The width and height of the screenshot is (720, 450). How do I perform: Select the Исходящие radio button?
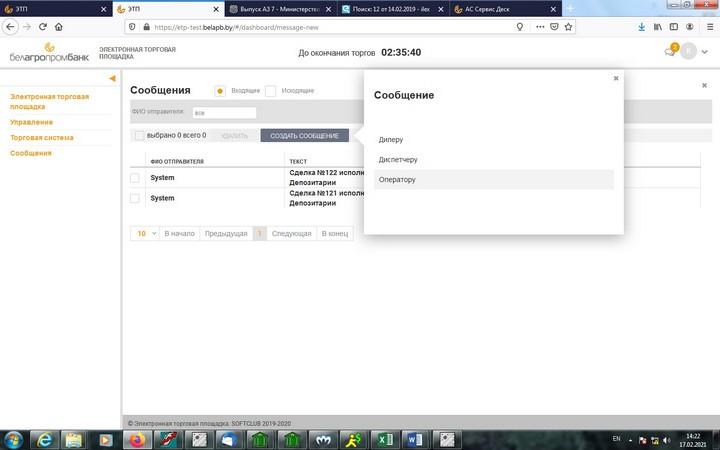pos(270,91)
